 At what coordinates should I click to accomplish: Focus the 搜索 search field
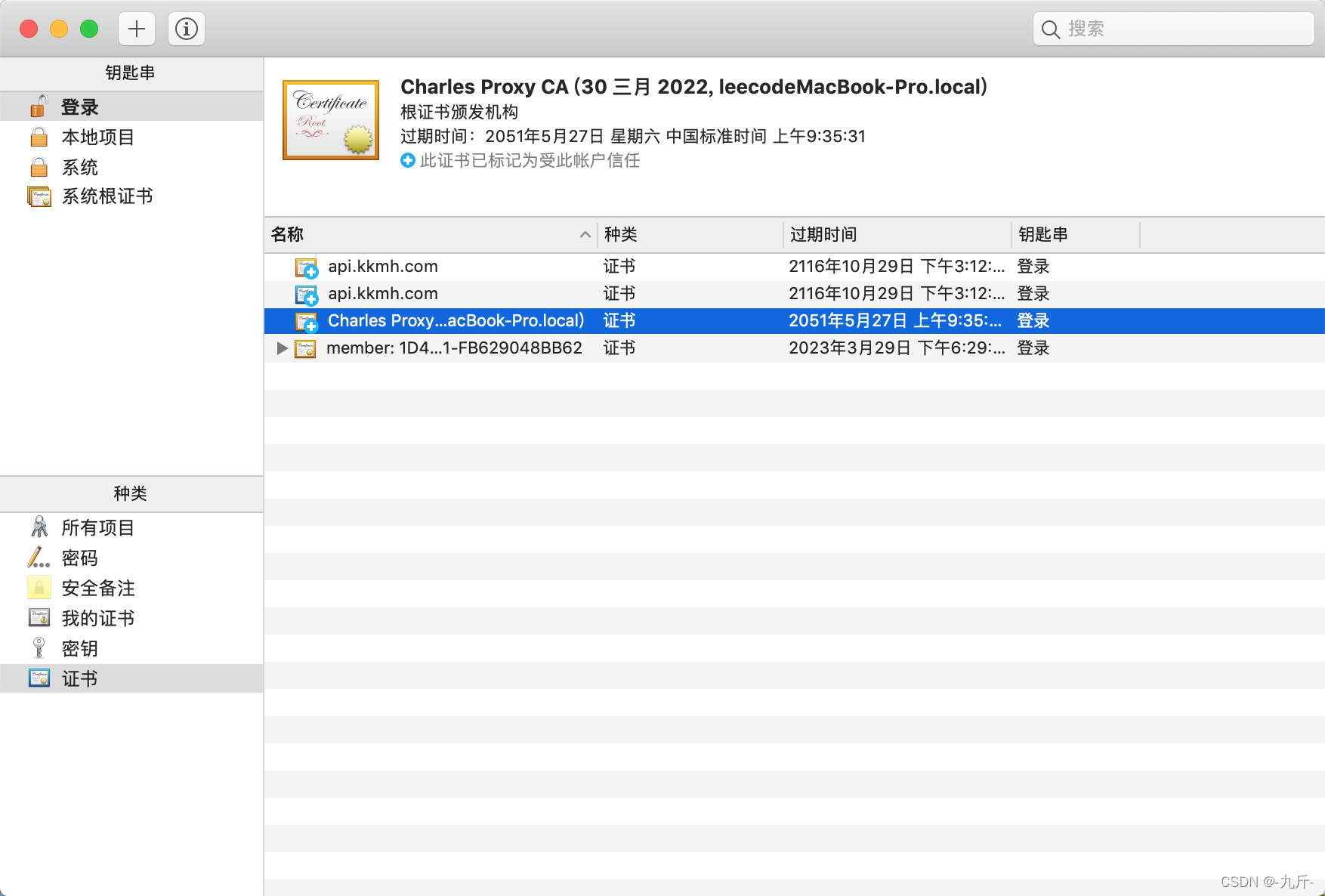coord(1174,29)
